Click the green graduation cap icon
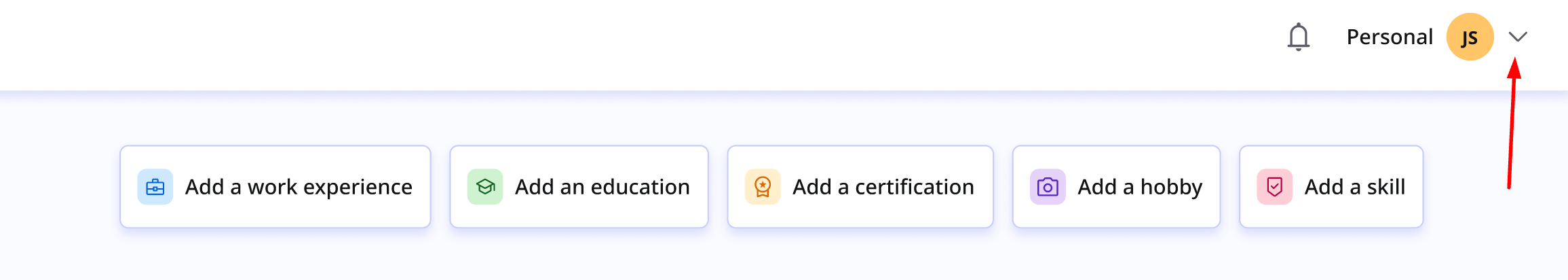This screenshot has width=1568, height=280. click(485, 187)
